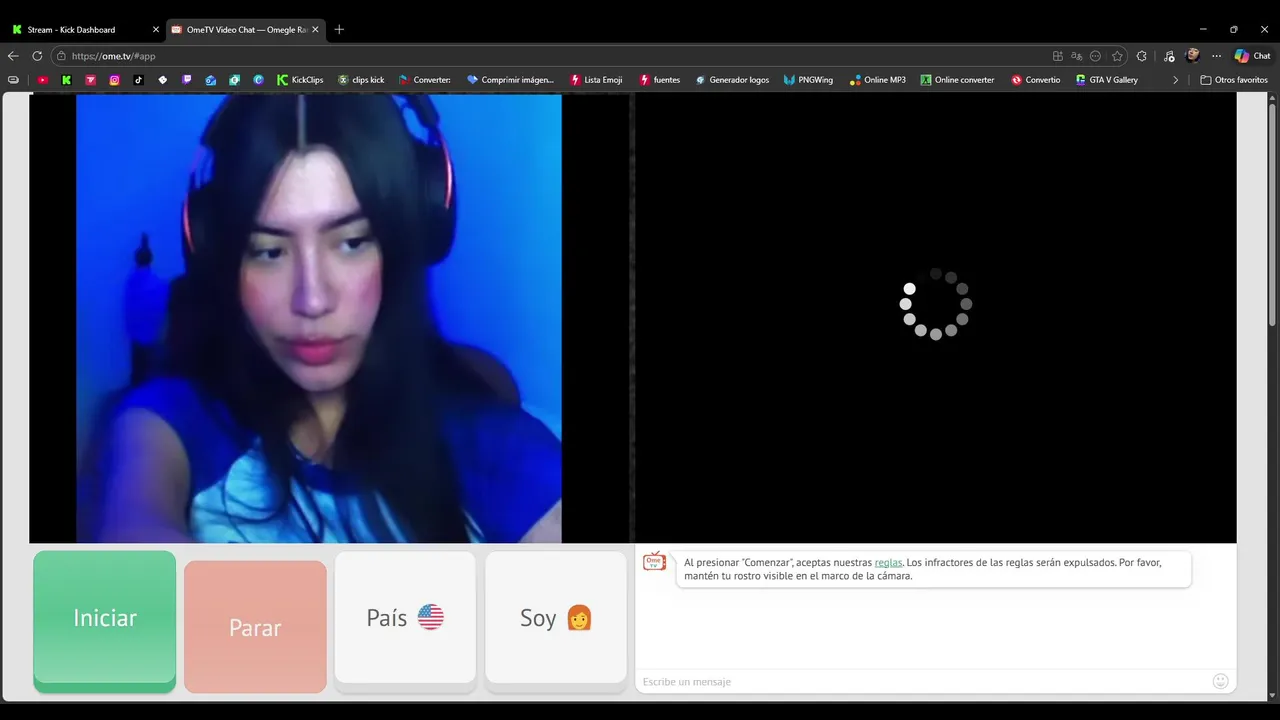Open the Online MP3 bookmark

(x=877, y=80)
